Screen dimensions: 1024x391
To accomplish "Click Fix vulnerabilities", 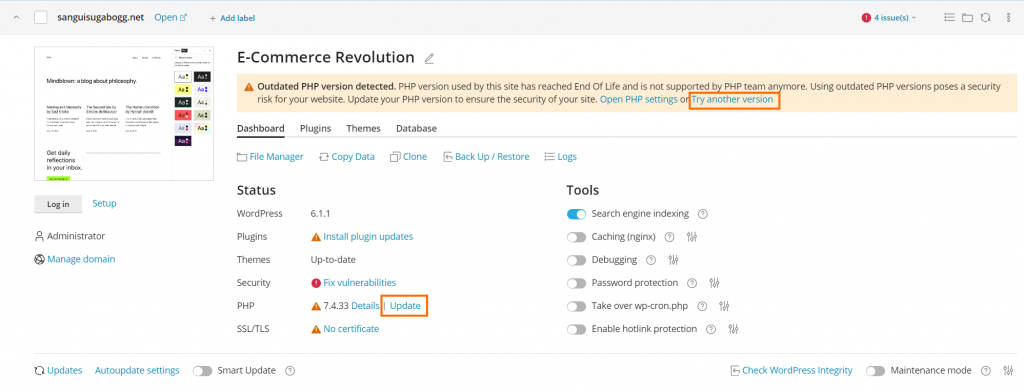I will (360, 283).
